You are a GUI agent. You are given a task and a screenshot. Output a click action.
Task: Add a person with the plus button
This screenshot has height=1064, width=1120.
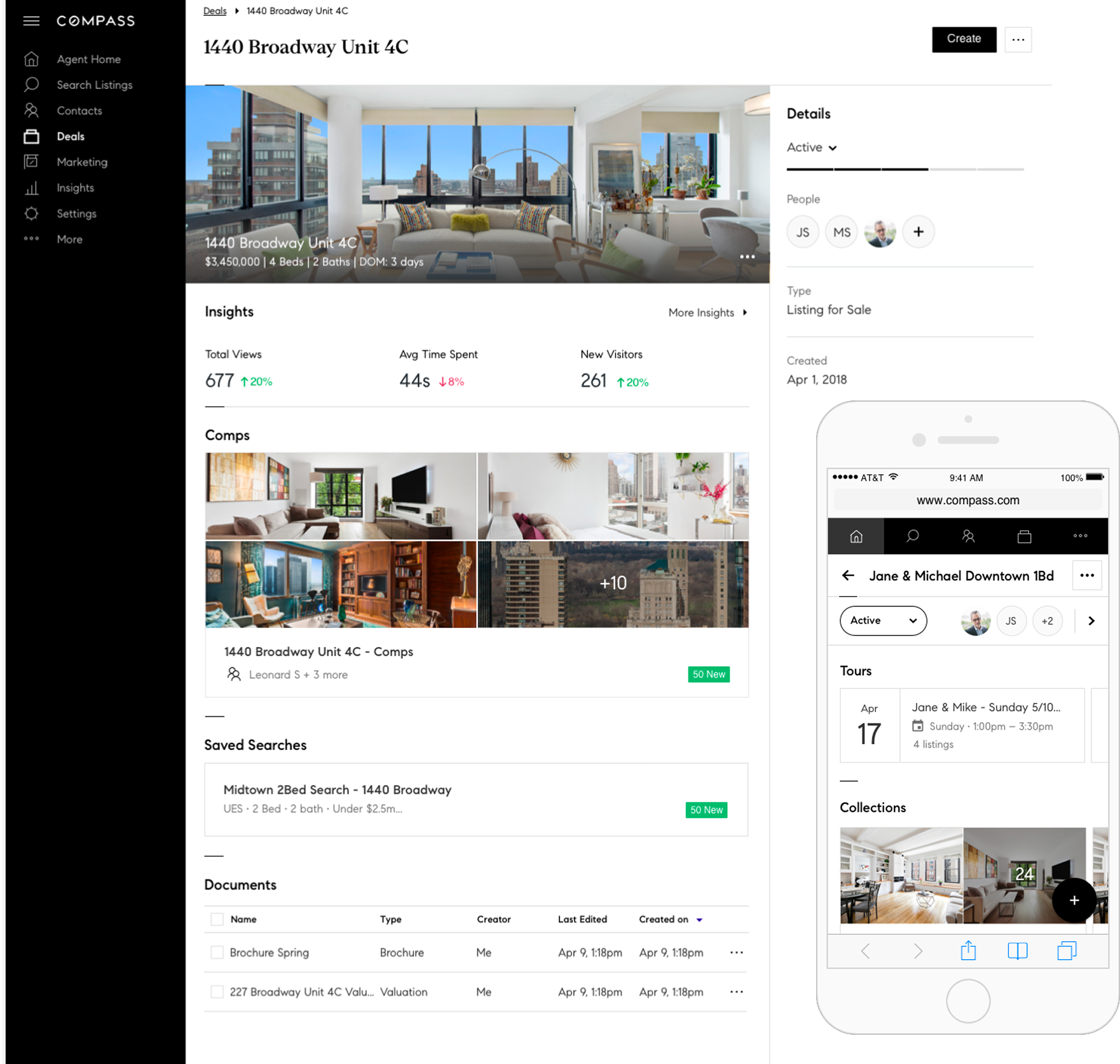pyautogui.click(x=919, y=232)
